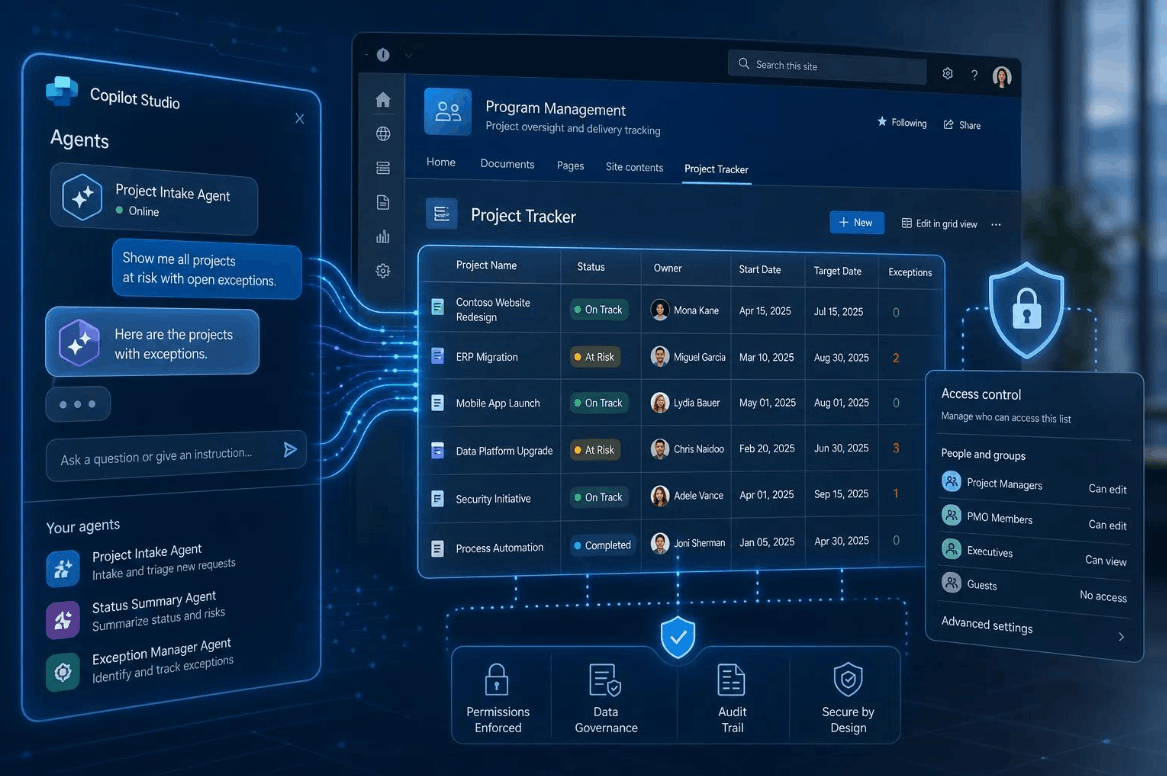This screenshot has height=776, width=1167.
Task: Click the New button
Action: click(x=857, y=222)
